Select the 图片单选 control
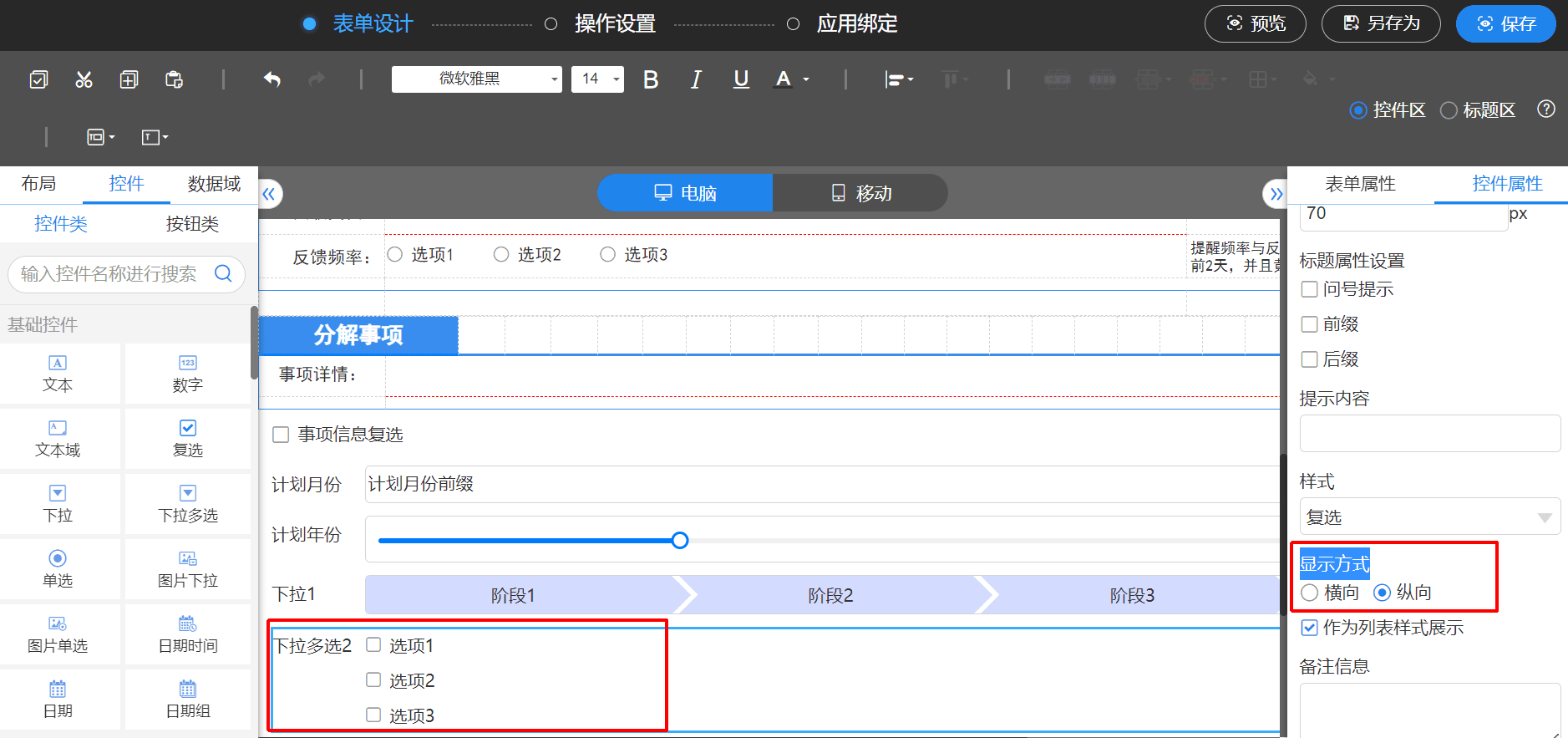This screenshot has height=738, width=1568. [x=58, y=634]
